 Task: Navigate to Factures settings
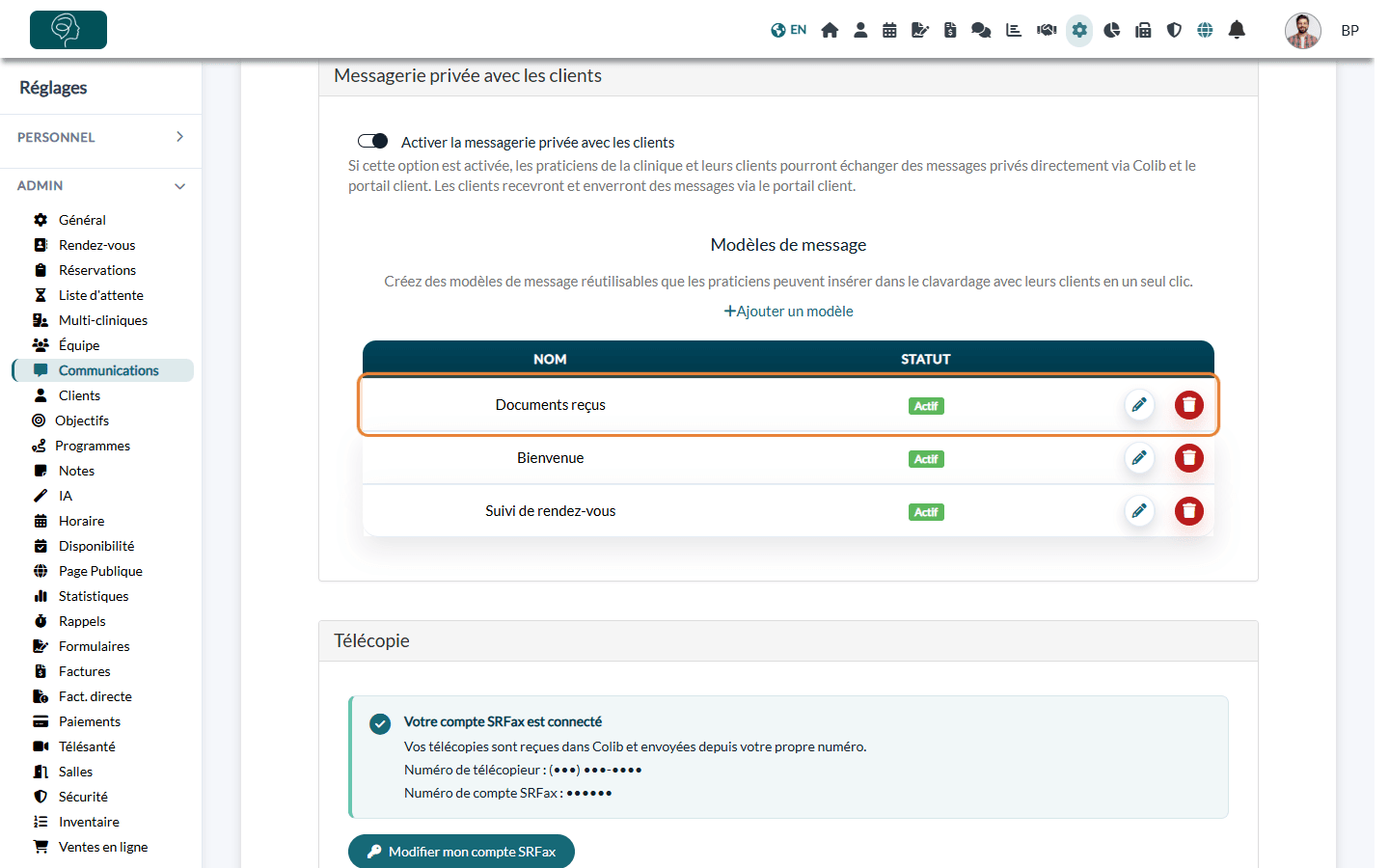click(x=84, y=671)
